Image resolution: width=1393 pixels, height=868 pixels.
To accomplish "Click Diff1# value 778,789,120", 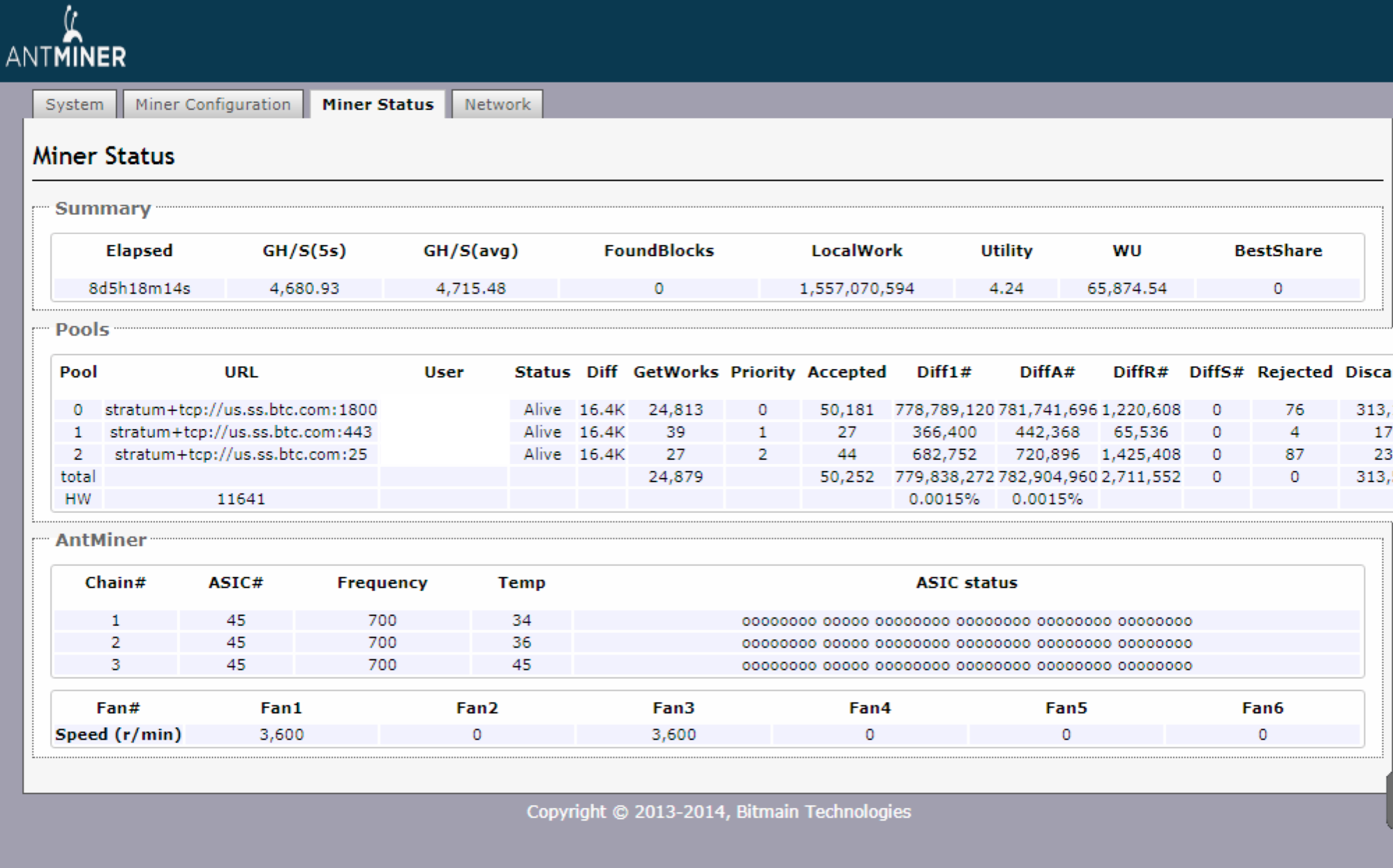I will [x=944, y=410].
